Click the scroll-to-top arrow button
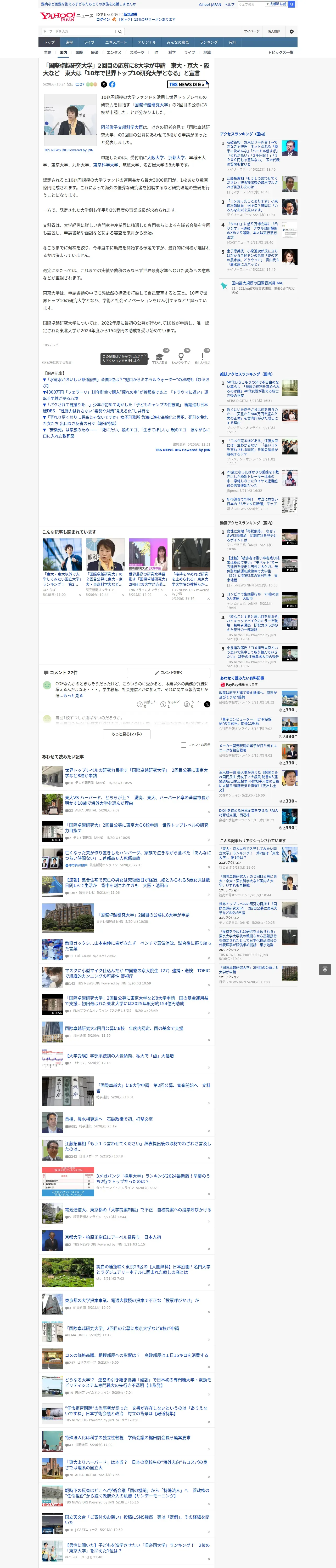336x1568 pixels. (x=325, y=969)
